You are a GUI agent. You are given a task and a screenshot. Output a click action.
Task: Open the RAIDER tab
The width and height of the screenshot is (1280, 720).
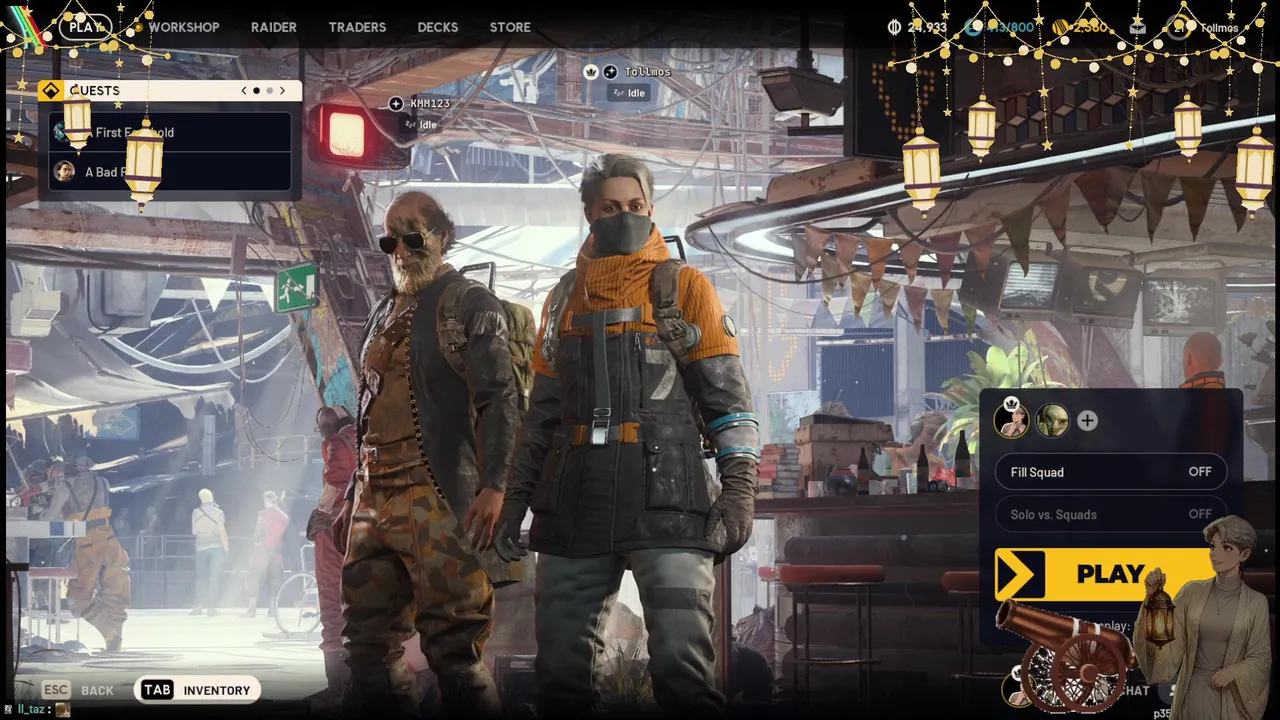(x=274, y=27)
